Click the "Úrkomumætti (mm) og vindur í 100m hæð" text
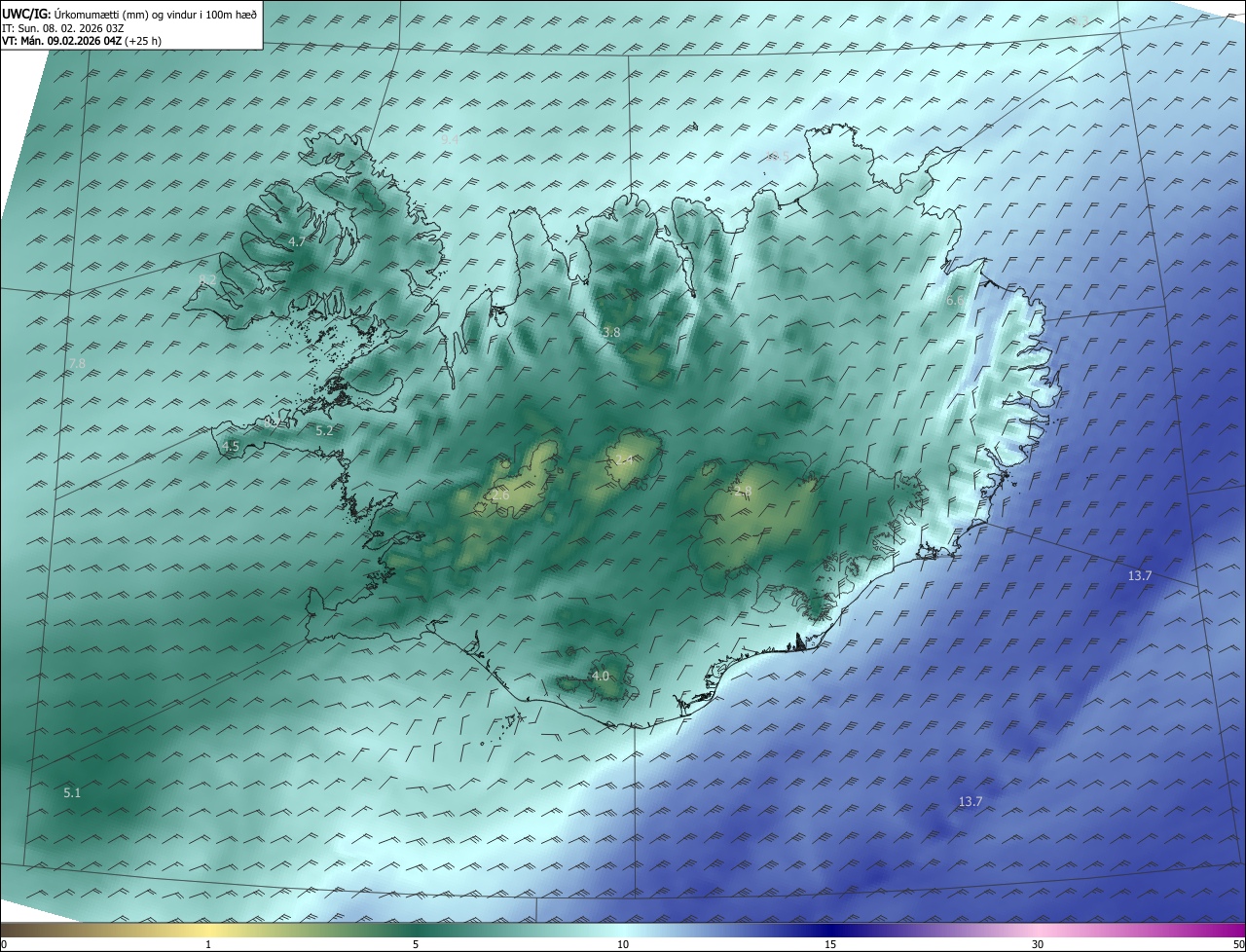 coord(155,15)
